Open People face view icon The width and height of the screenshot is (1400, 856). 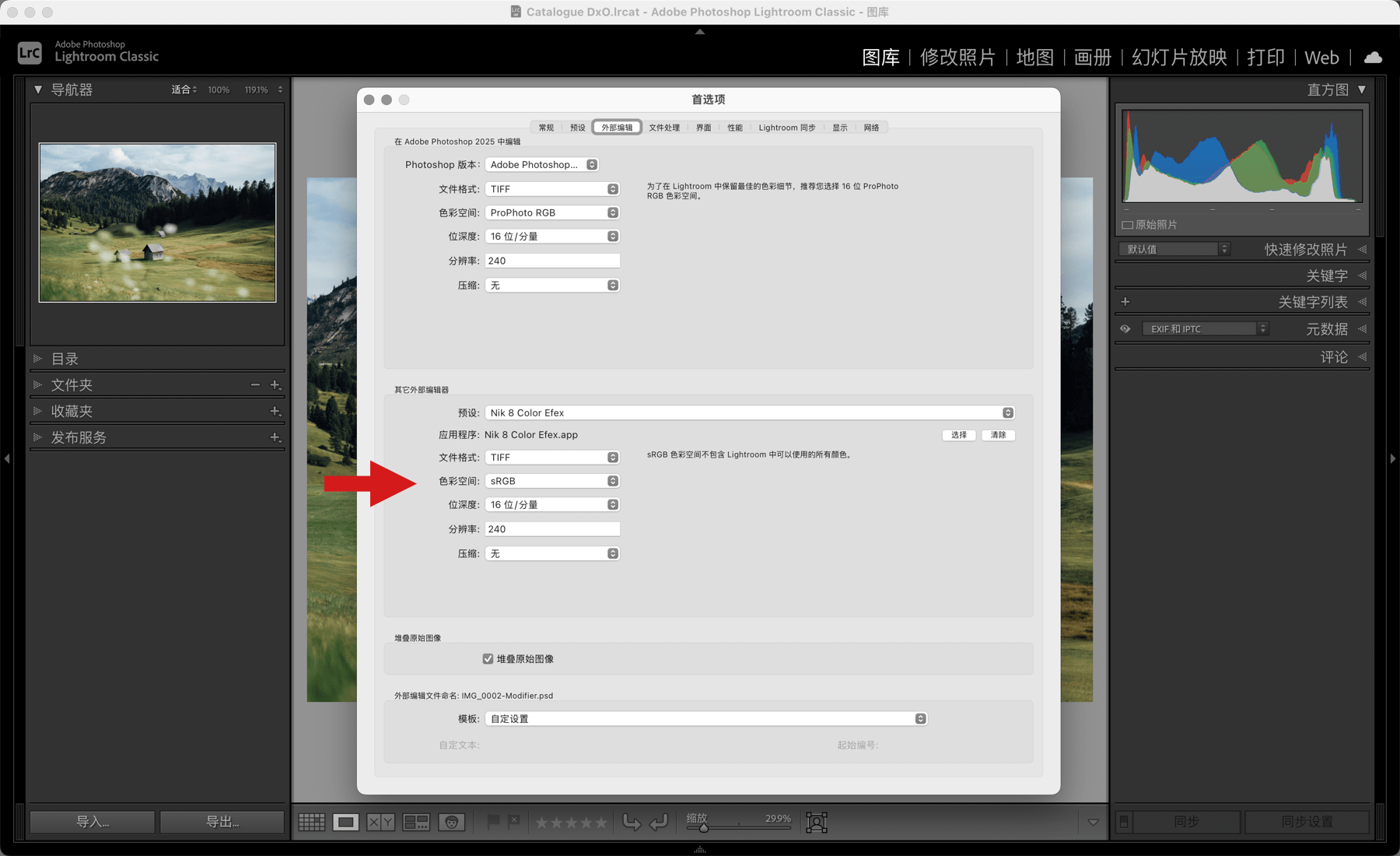452,822
